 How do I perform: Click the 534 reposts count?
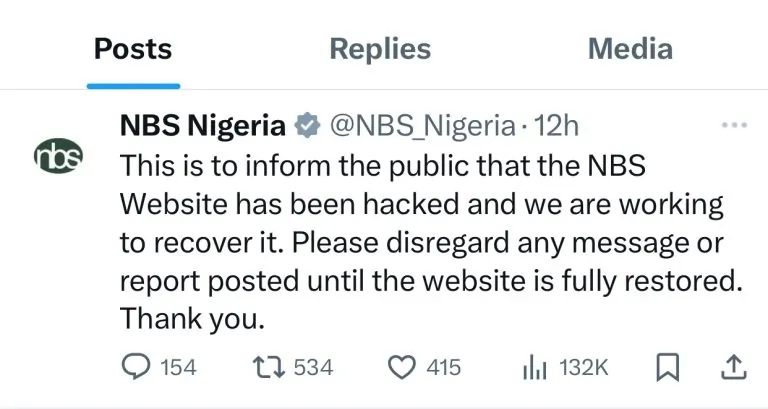pos(313,368)
